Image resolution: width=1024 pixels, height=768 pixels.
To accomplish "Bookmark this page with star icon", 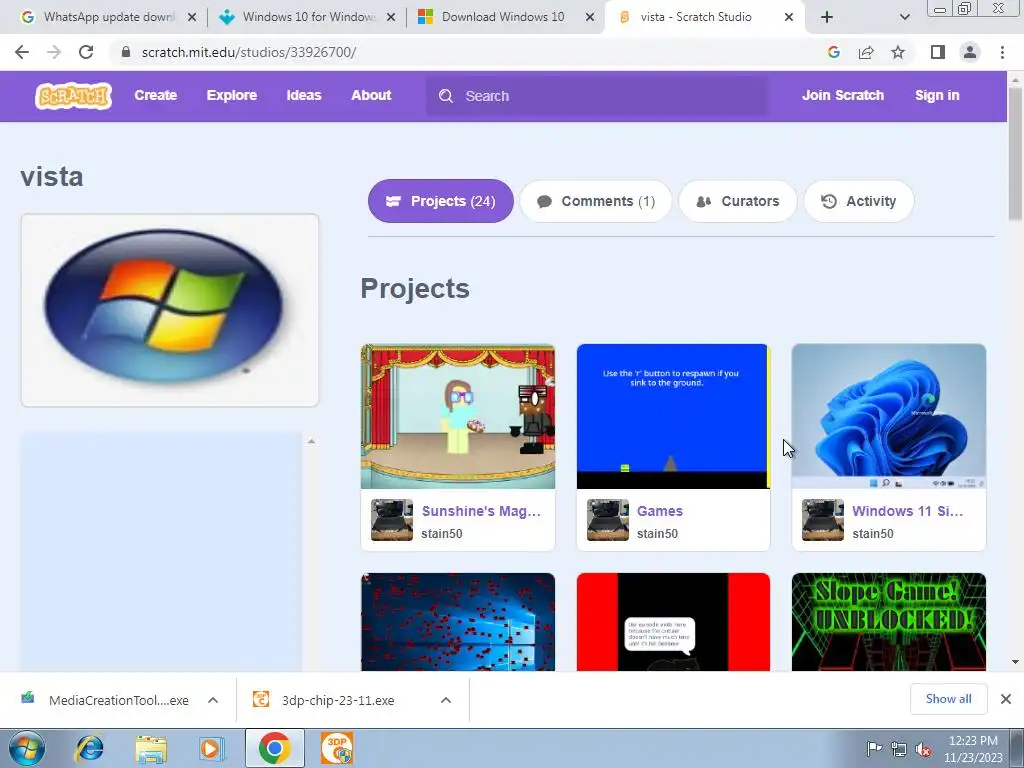I will click(x=898, y=52).
